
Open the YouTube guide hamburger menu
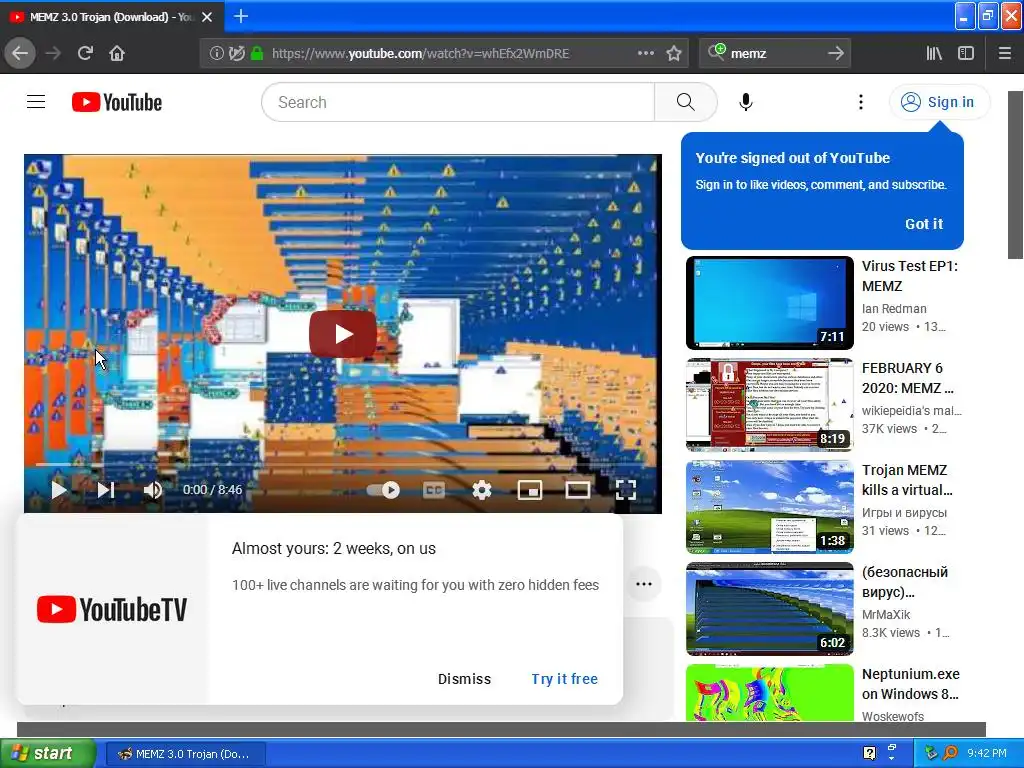36,102
